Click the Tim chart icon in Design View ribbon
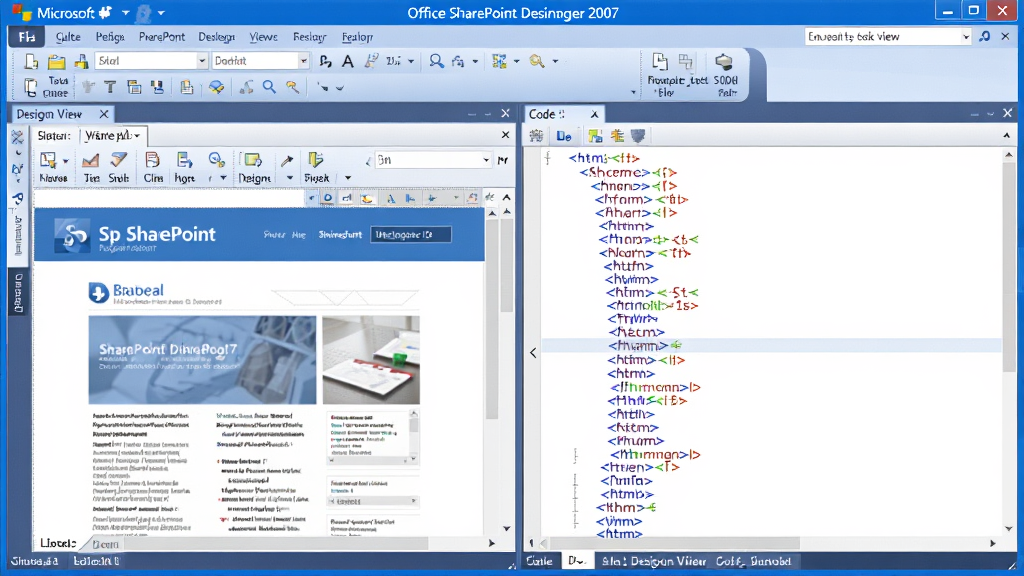 coord(91,160)
